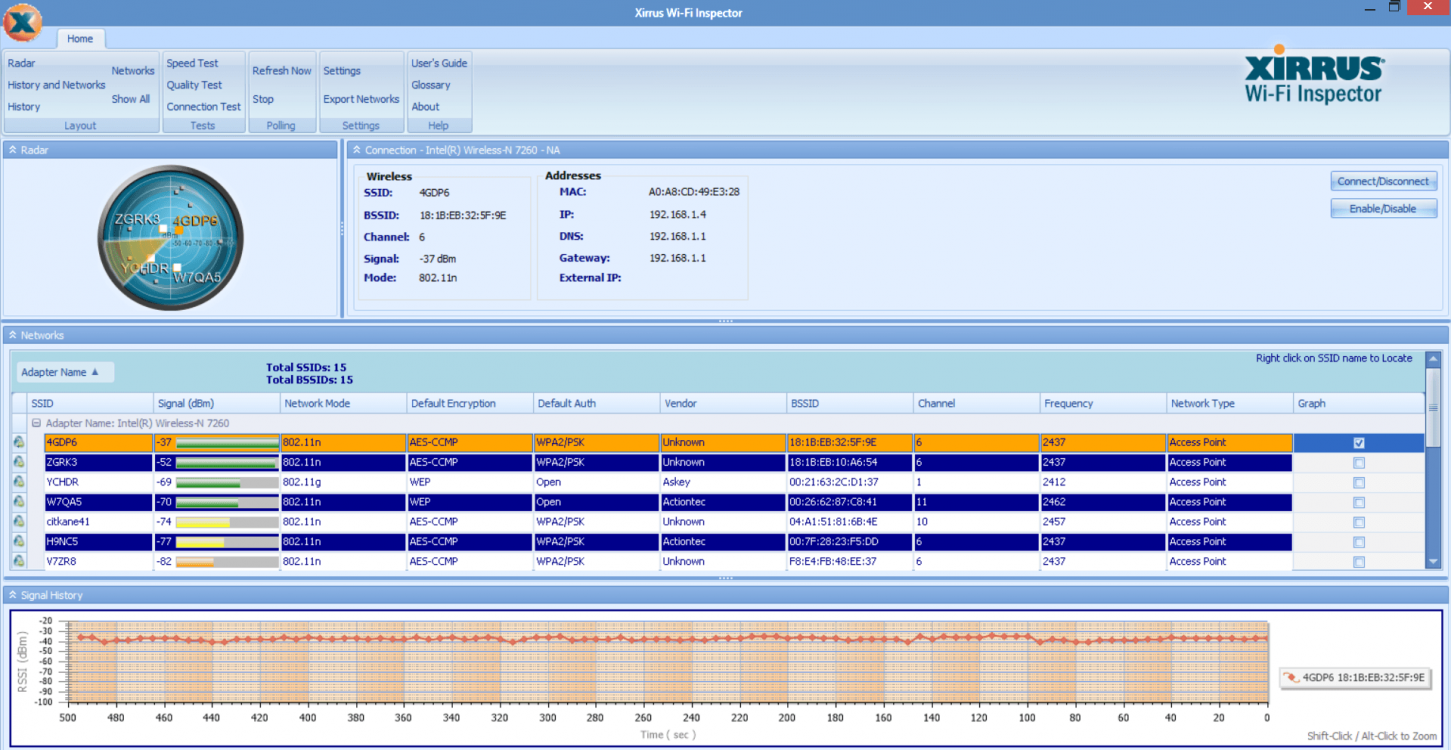Select the citkane41 SSID cell
The image size is (1451, 750).
coord(98,522)
